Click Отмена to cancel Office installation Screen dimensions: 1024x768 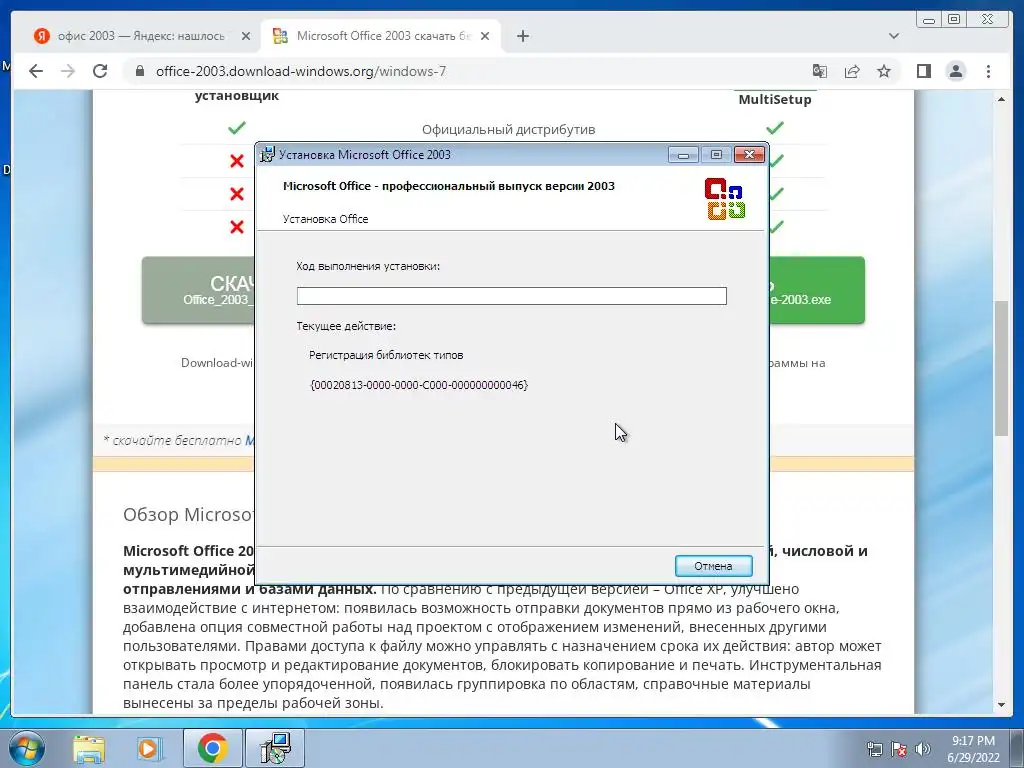[x=713, y=566]
